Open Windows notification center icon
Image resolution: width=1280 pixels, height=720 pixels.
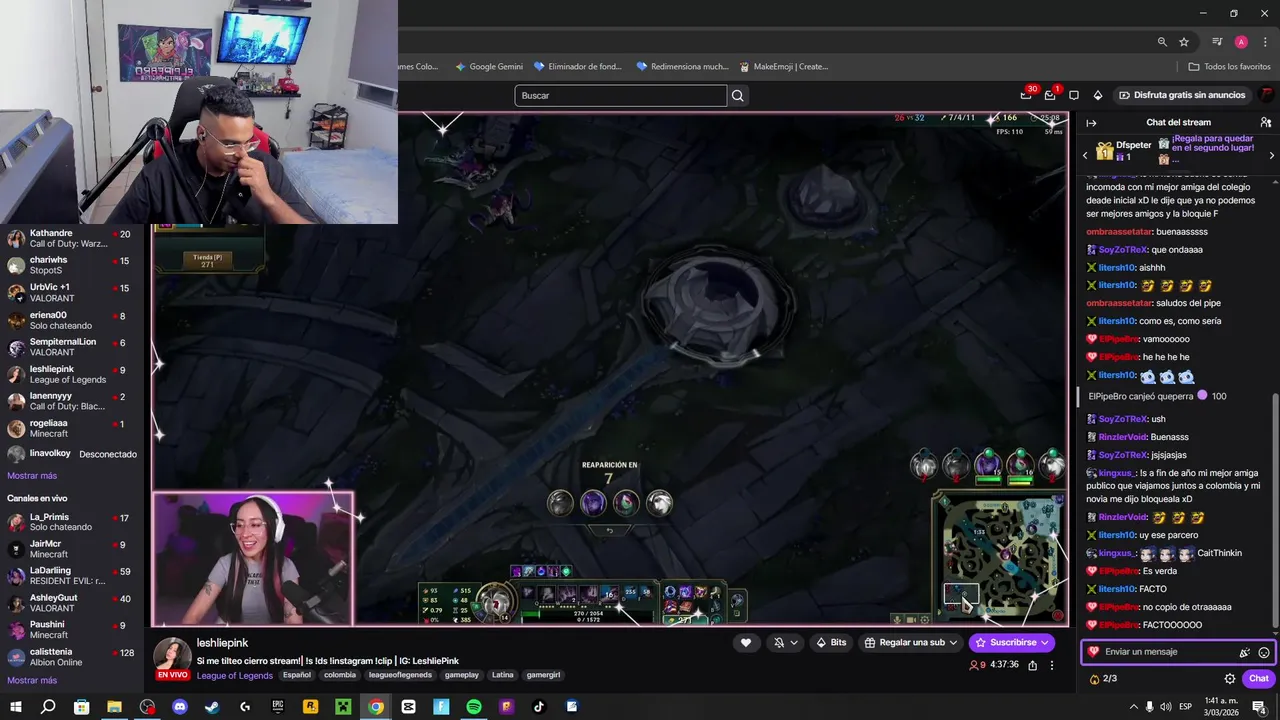[1260, 706]
